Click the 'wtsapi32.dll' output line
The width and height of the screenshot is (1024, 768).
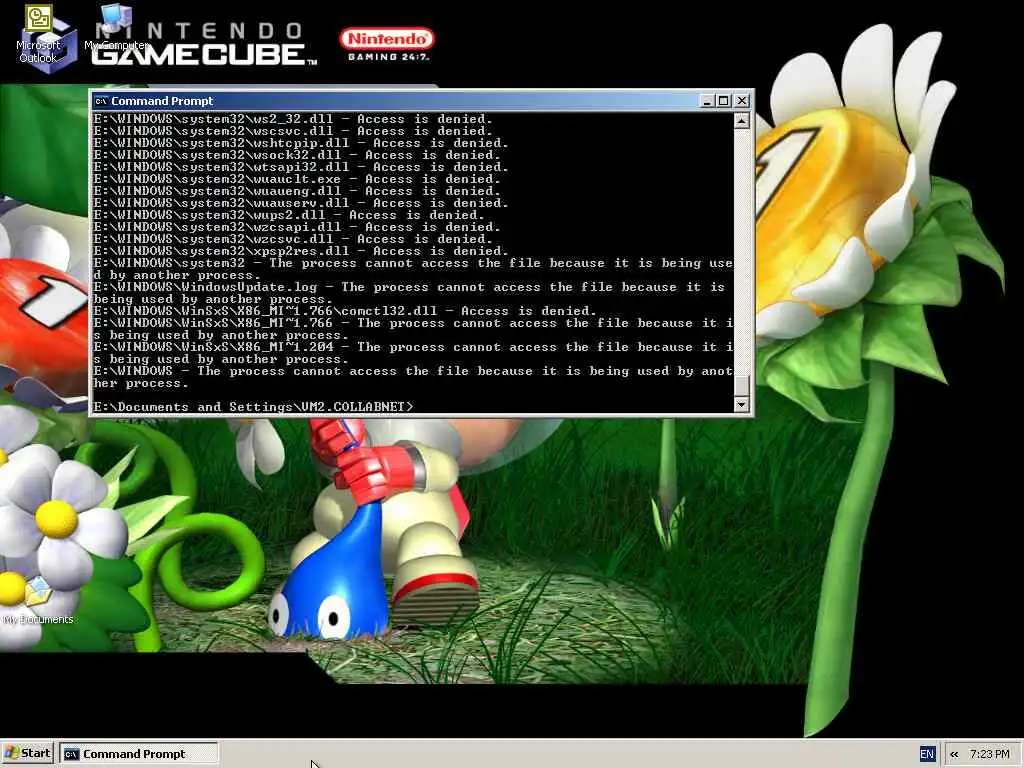(x=300, y=167)
